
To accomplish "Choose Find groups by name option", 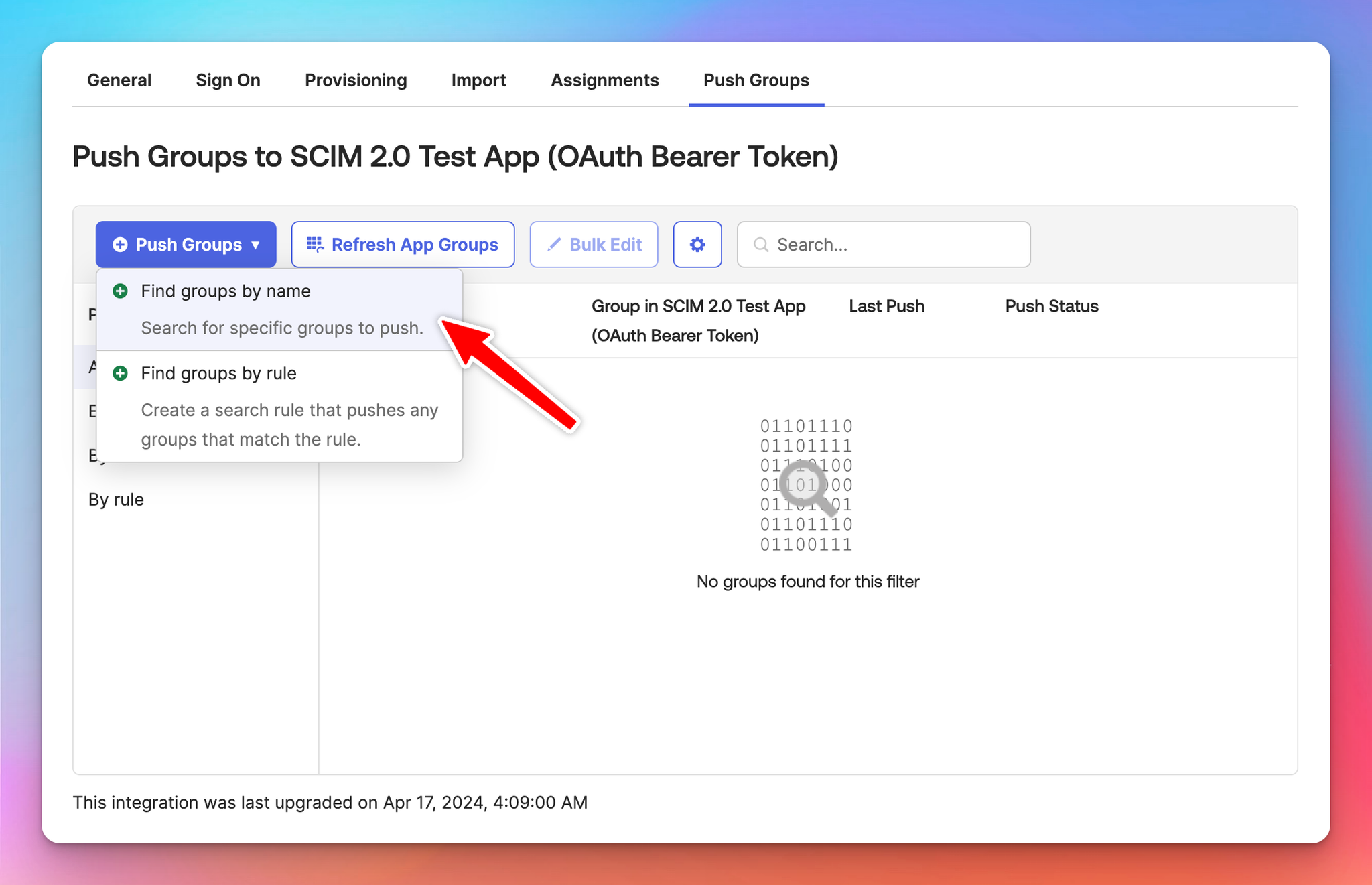I will coord(280,310).
